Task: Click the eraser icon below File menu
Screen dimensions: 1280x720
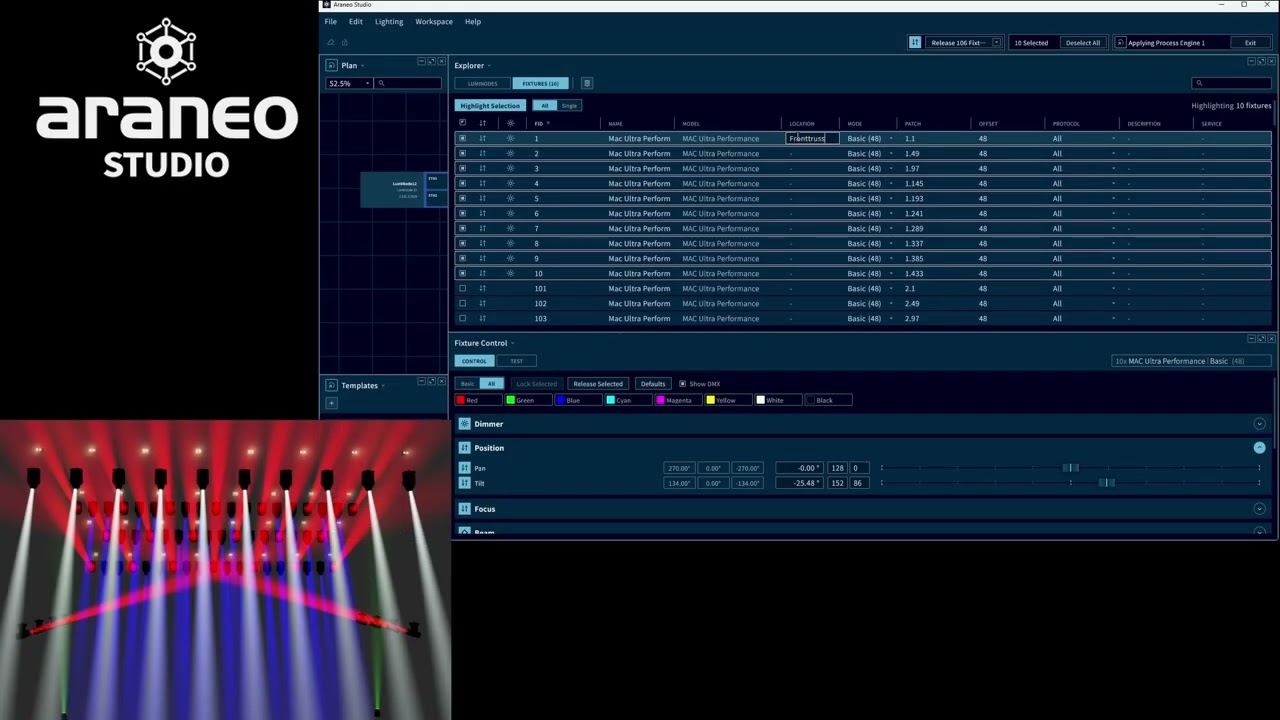Action: pos(331,42)
